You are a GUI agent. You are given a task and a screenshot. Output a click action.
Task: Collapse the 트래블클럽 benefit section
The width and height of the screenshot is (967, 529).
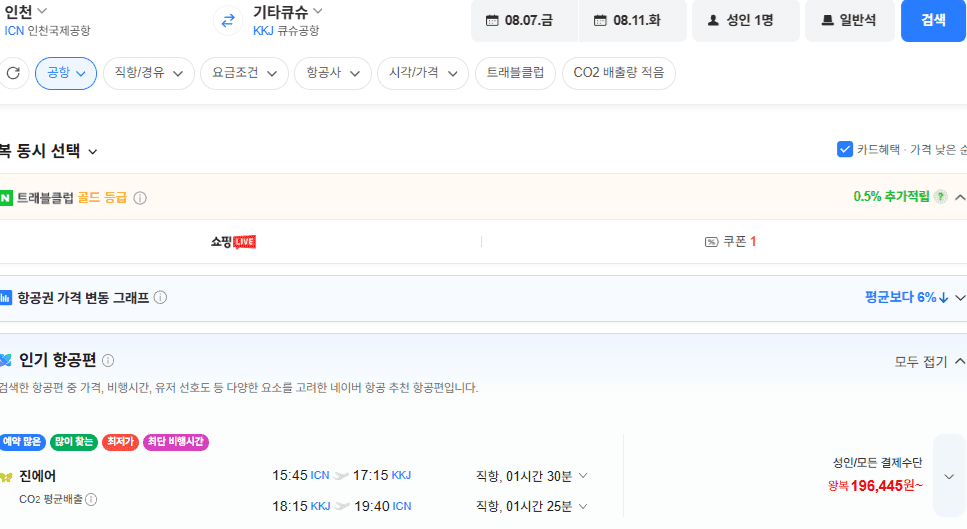click(x=960, y=197)
